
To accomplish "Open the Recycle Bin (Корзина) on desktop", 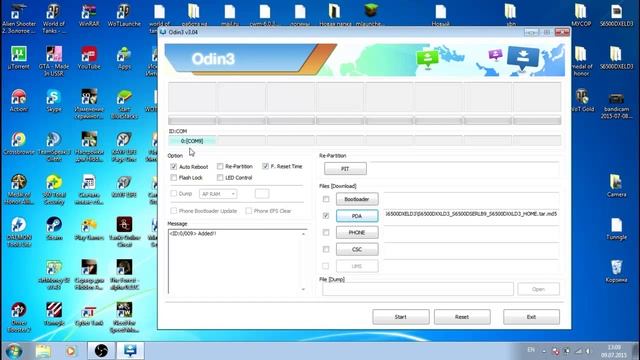I will pos(616,271).
